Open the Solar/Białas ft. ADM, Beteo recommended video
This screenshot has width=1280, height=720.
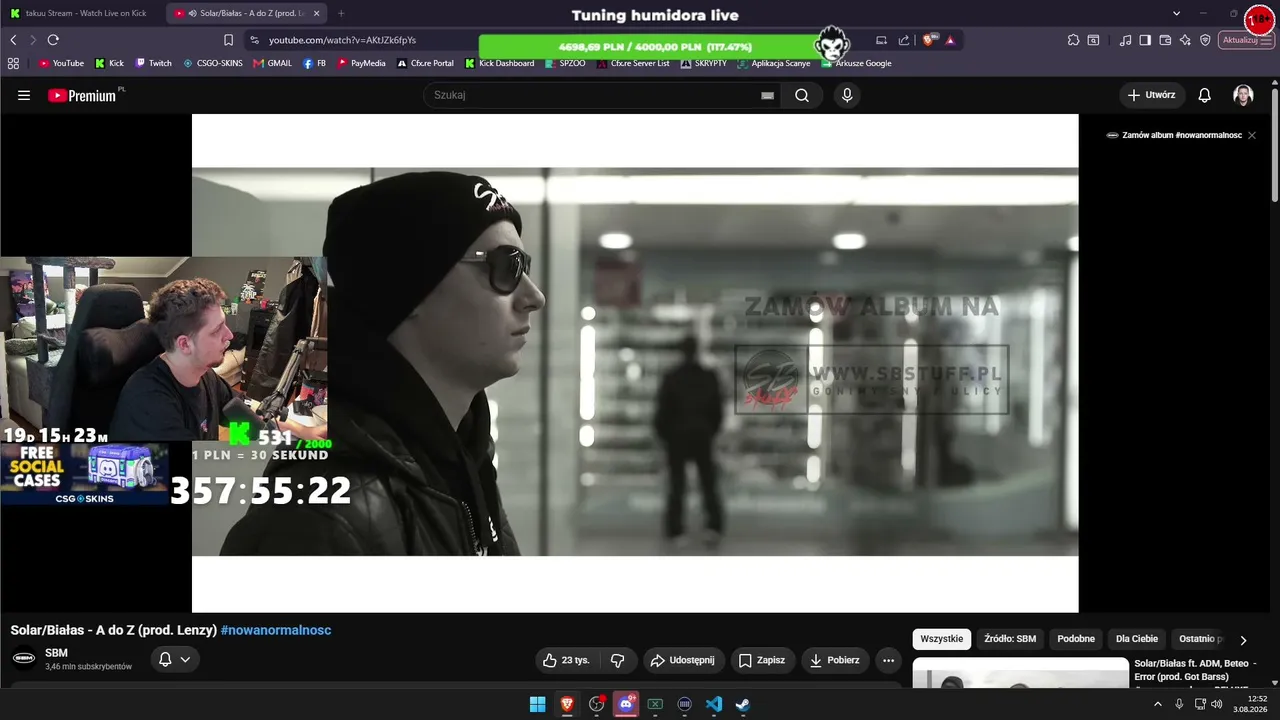point(1195,670)
